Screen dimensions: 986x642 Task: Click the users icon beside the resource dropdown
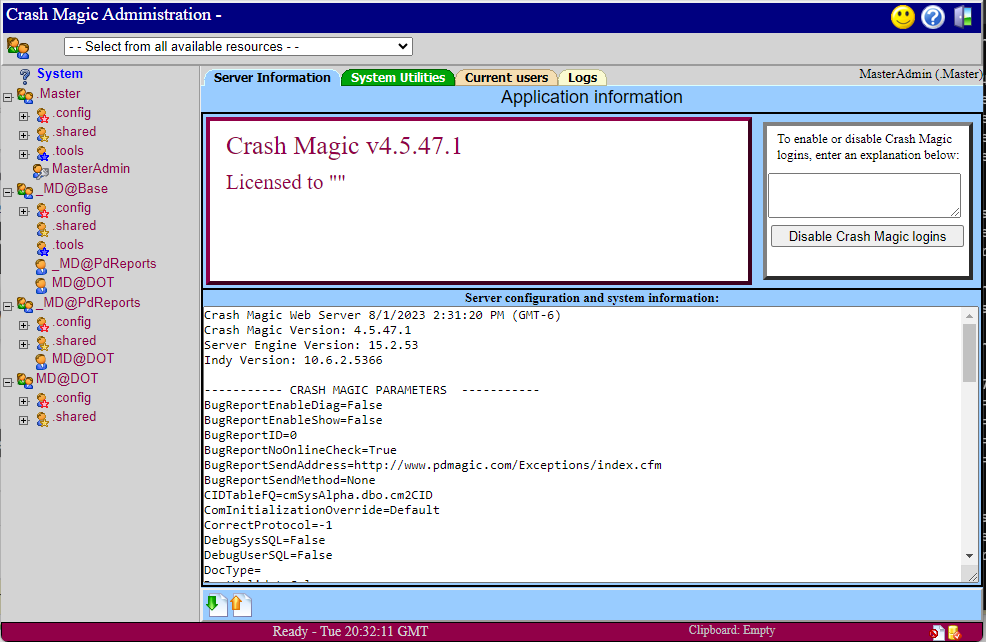[18, 47]
